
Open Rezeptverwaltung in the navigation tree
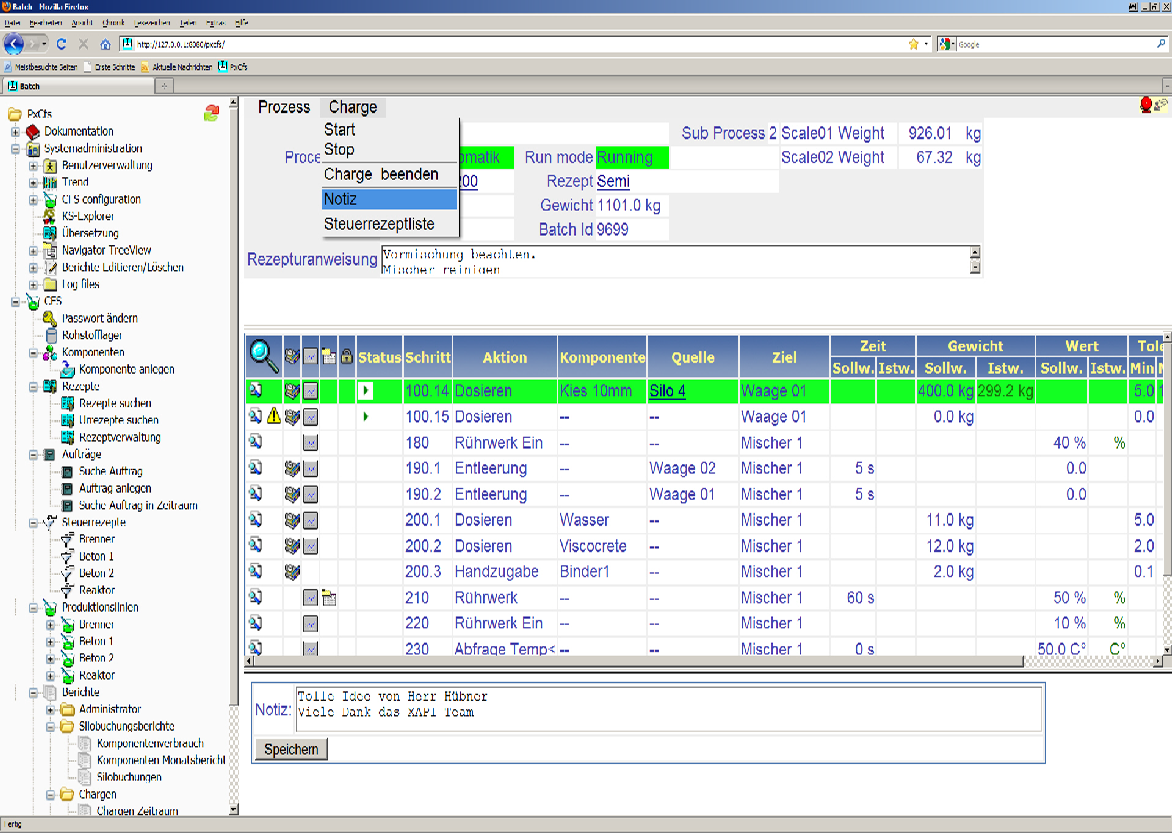point(119,437)
